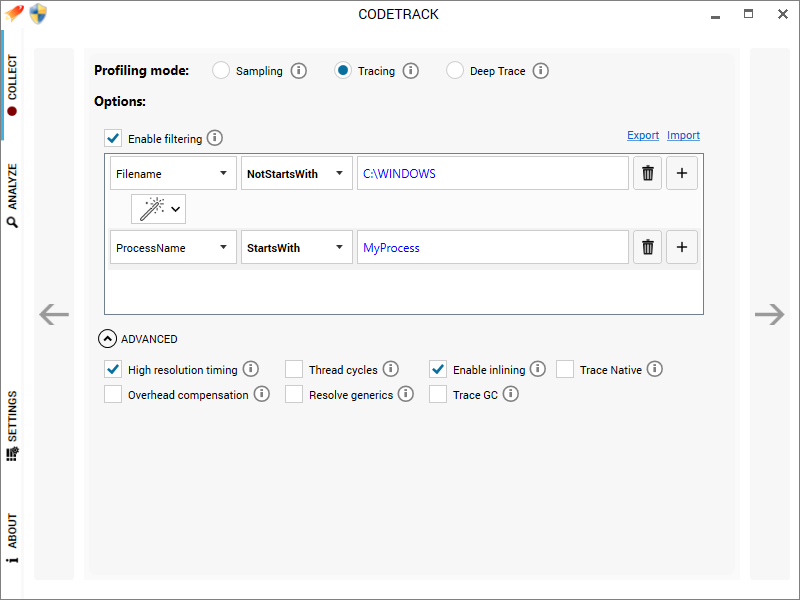Viewport: 800px width, 600px height.
Task: Switch to the ANALYZE tab
Action: [x=12, y=195]
